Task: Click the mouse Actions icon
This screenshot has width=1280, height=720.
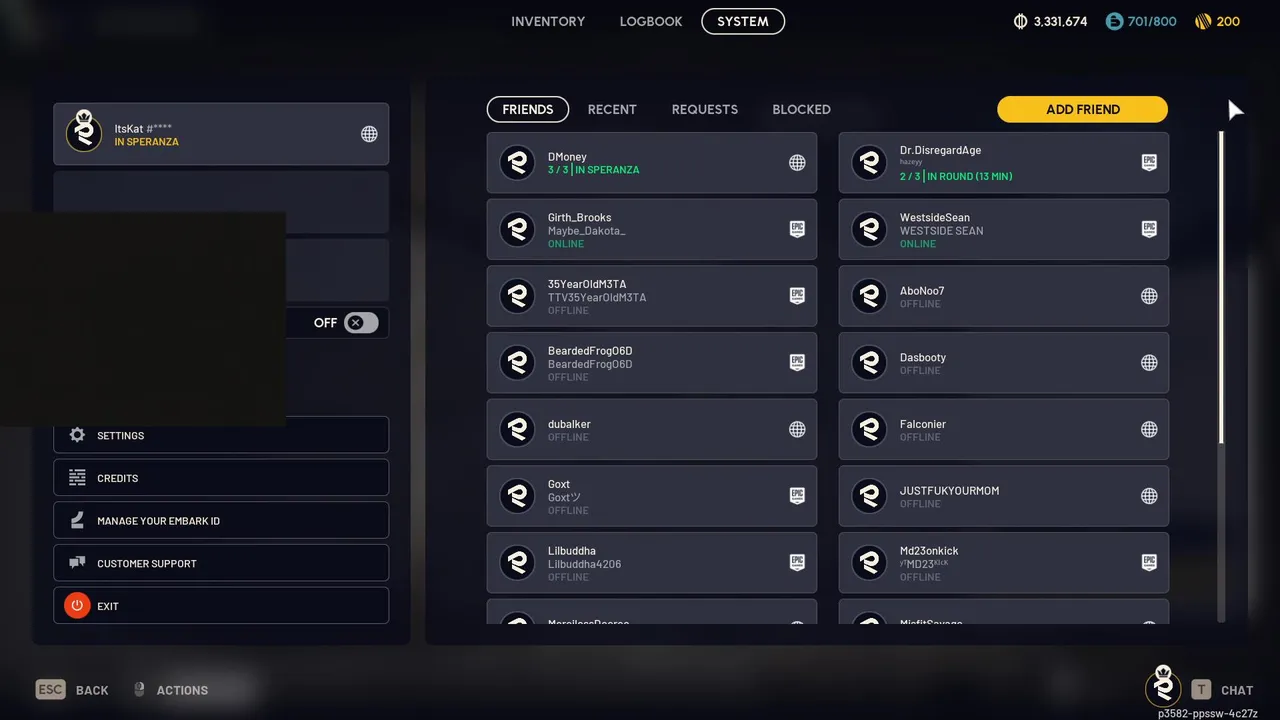Action: click(x=139, y=690)
